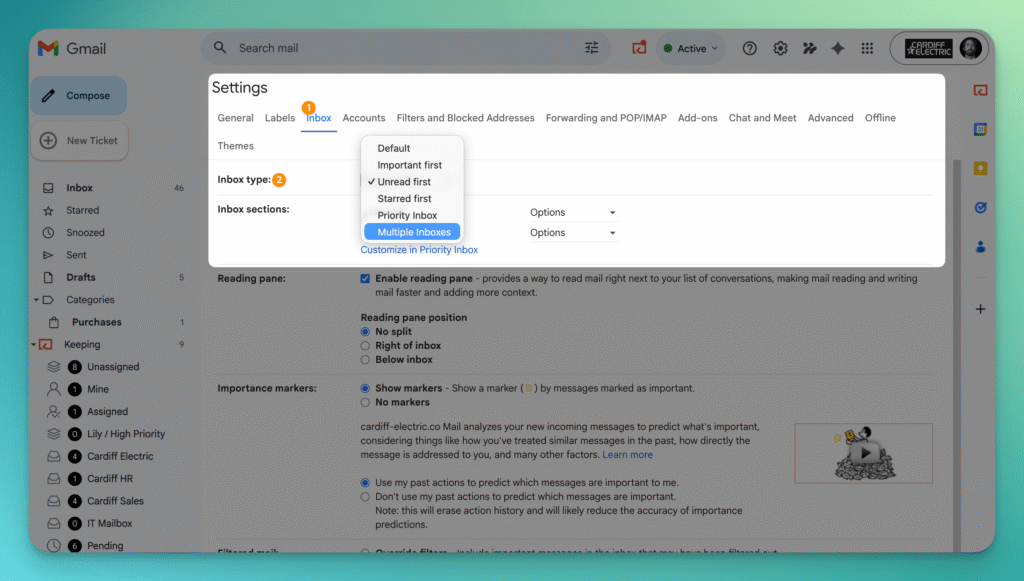The width and height of the screenshot is (1024, 581).
Task: Click the Purchases bag icon
Action: click(54, 322)
